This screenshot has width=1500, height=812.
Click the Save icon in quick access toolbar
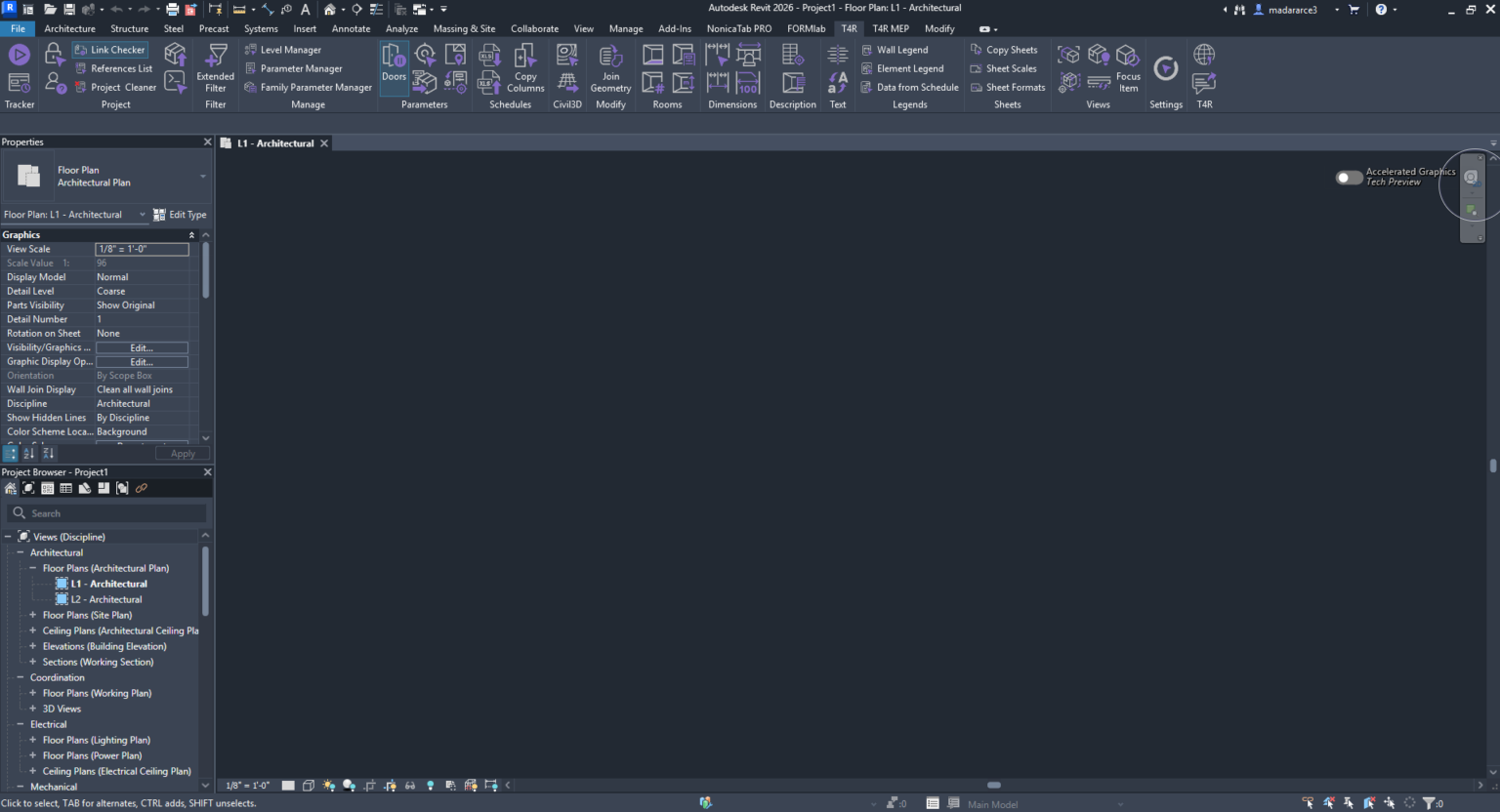(68, 9)
